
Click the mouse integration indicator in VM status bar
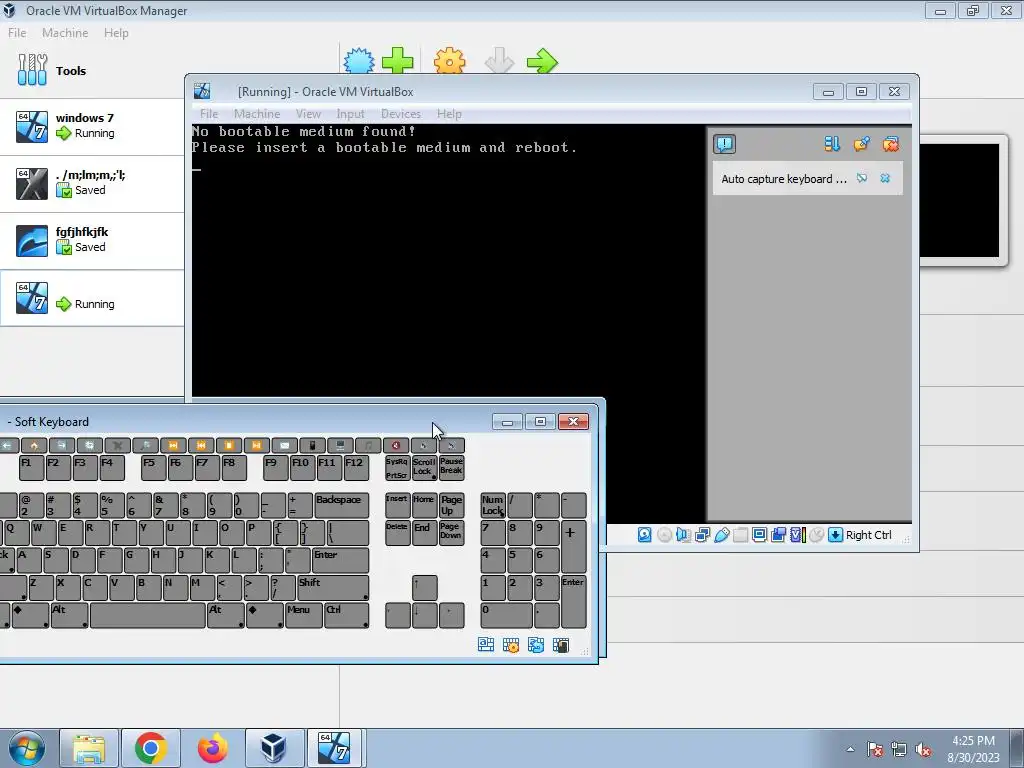pyautogui.click(x=816, y=535)
